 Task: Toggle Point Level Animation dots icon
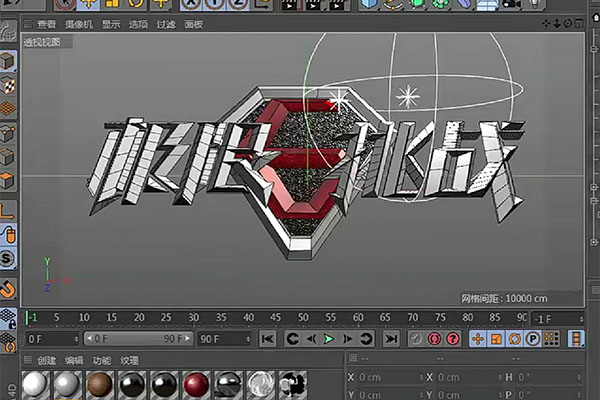[551, 339]
